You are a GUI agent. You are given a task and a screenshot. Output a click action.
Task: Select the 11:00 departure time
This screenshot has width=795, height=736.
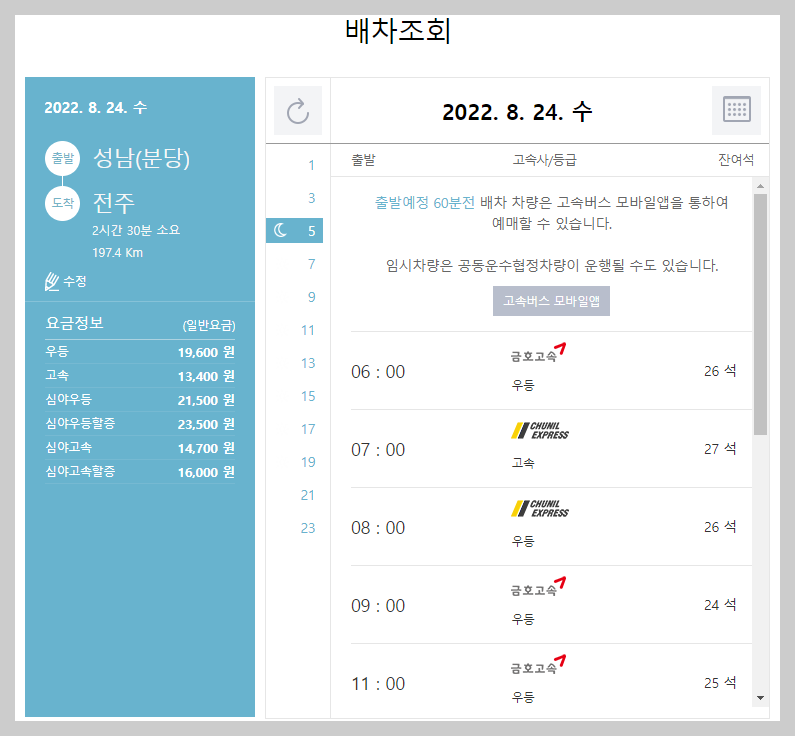point(378,684)
